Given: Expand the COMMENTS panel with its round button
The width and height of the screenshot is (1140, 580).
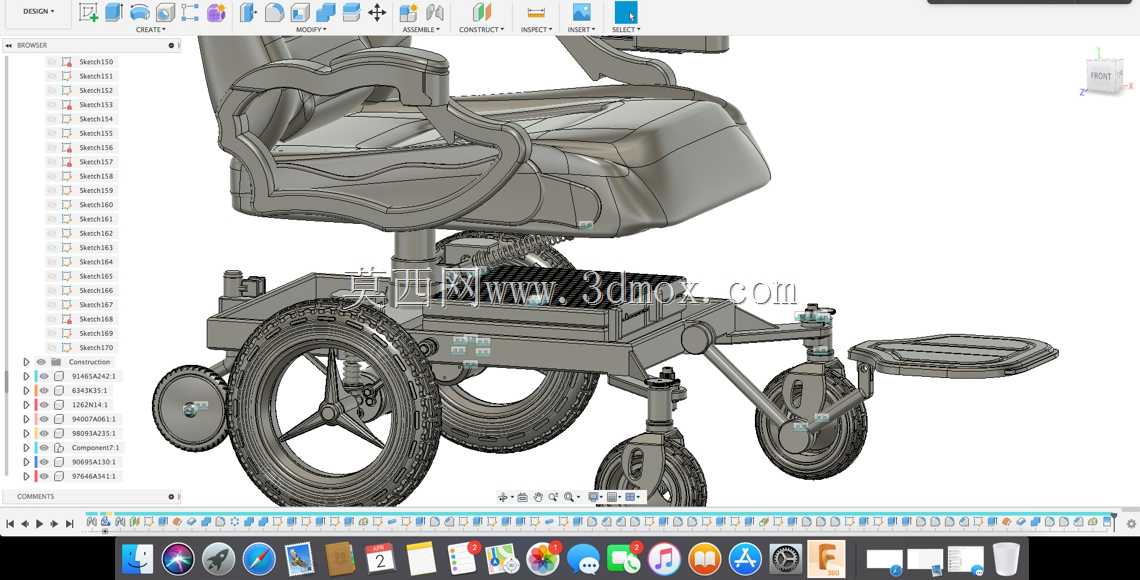Looking at the screenshot, I should click(x=172, y=496).
